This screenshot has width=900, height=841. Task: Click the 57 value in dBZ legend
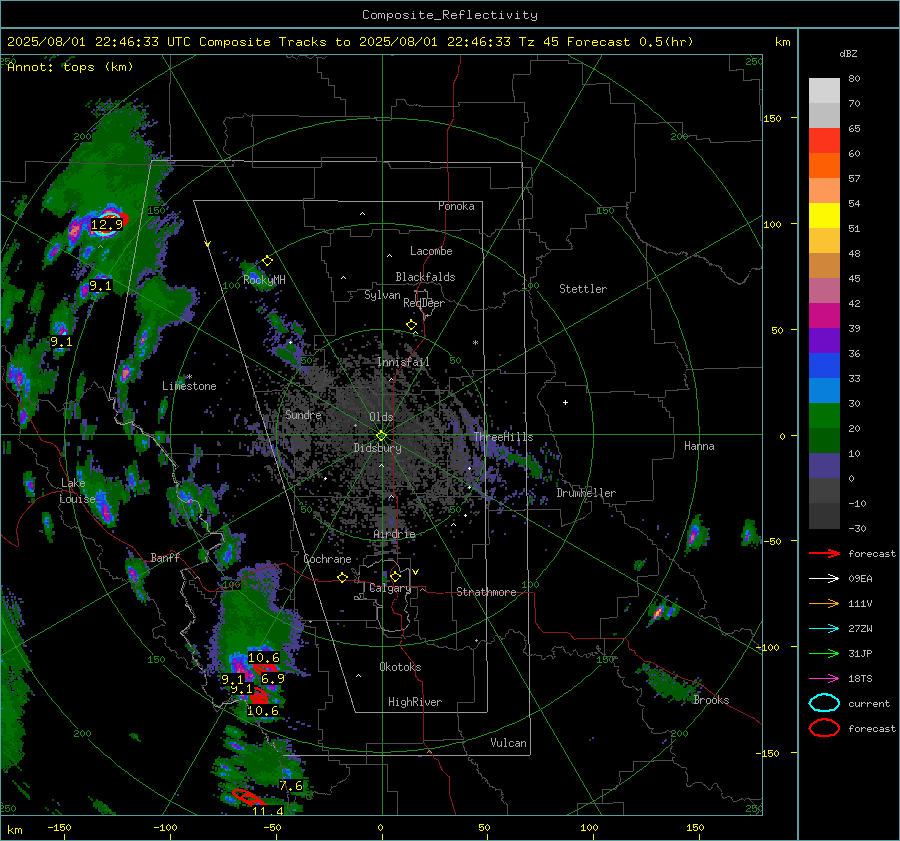point(854,179)
